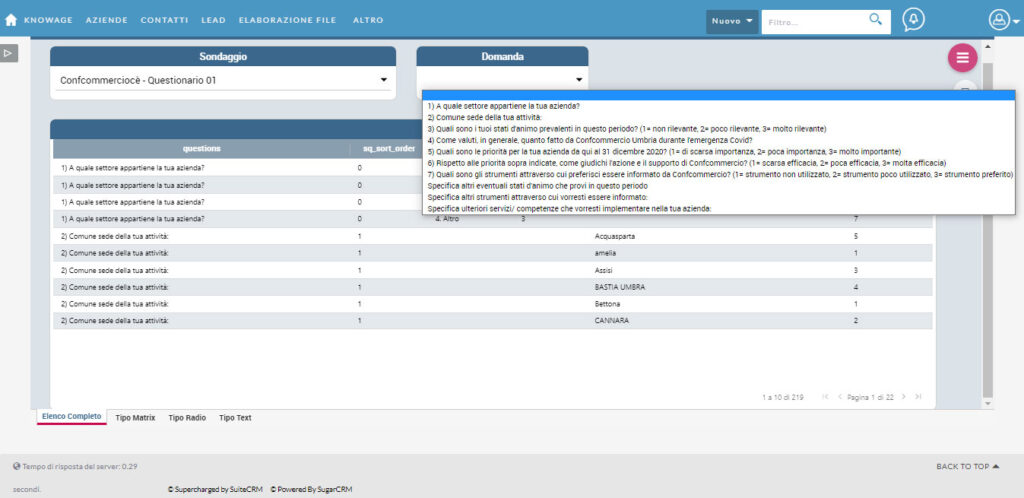
Task: Open the pink hamburger menu button
Action: pos(962,58)
